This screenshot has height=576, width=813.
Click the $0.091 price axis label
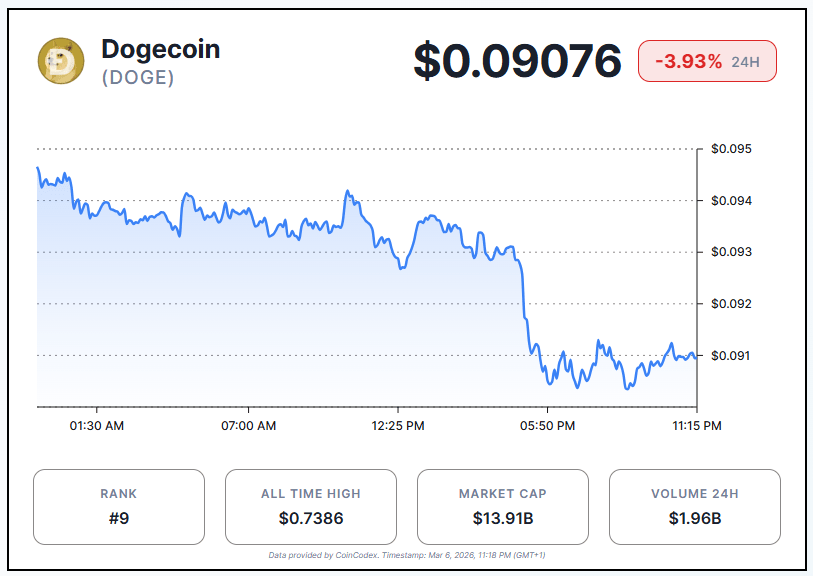coord(731,355)
